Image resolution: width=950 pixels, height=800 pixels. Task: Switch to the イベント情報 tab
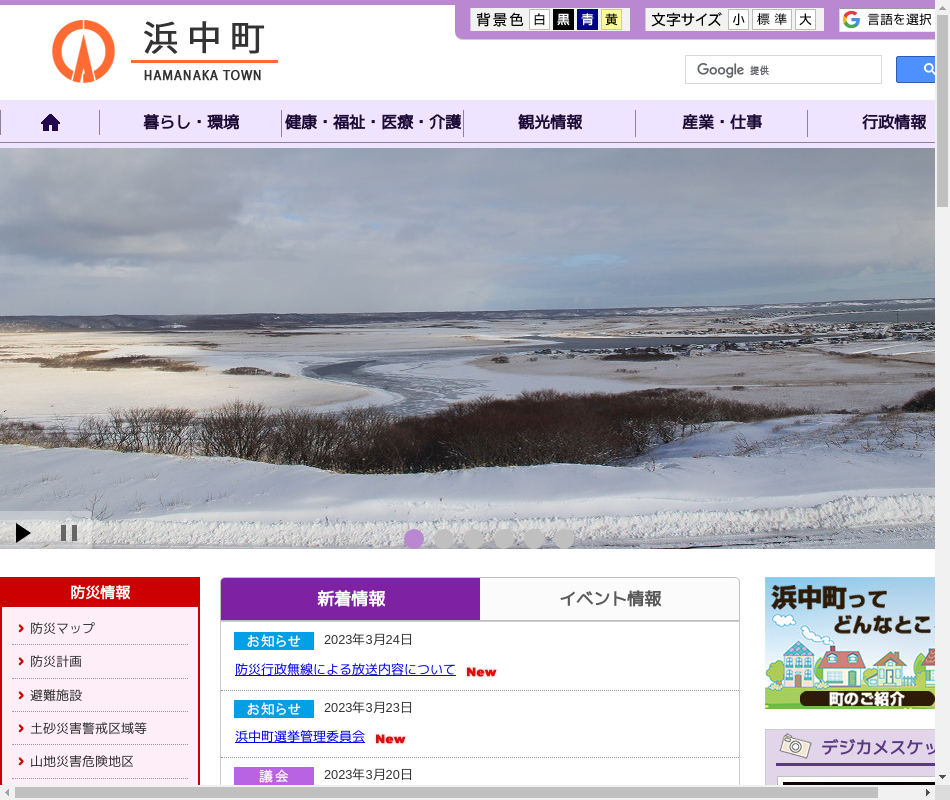610,599
